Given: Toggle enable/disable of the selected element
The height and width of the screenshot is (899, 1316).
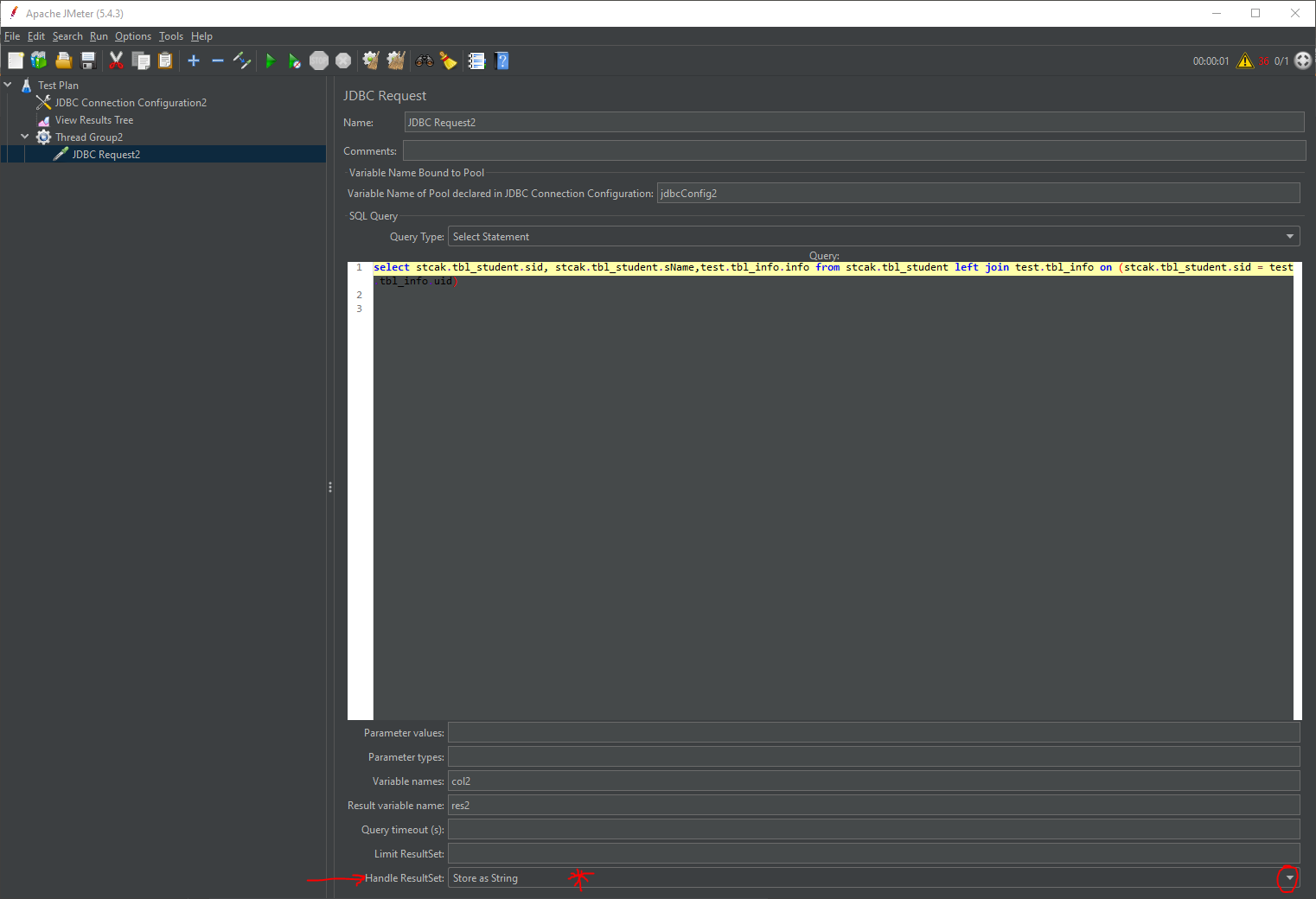Looking at the screenshot, I should [x=242, y=61].
